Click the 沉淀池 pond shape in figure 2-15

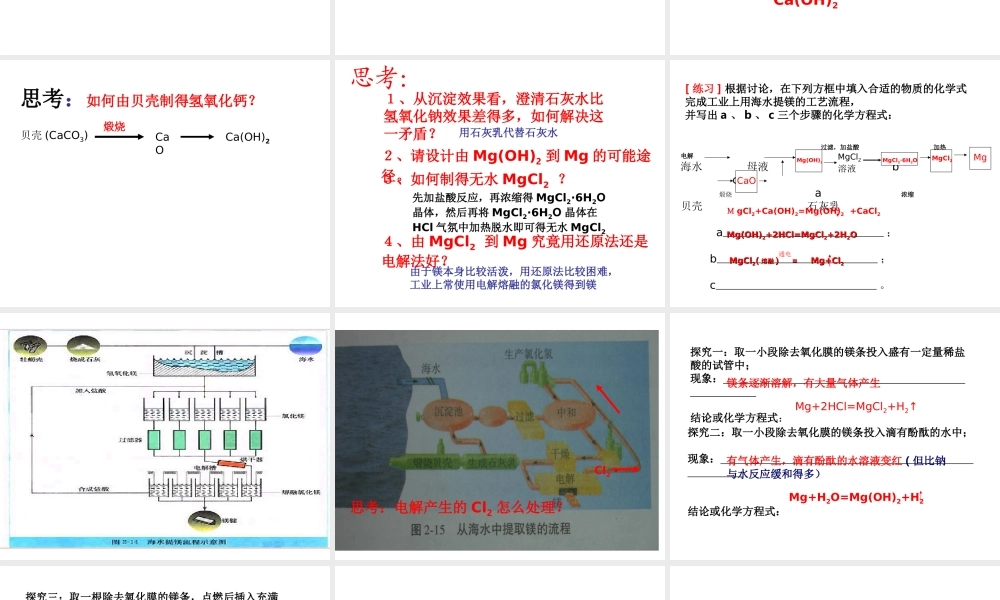coord(448,412)
